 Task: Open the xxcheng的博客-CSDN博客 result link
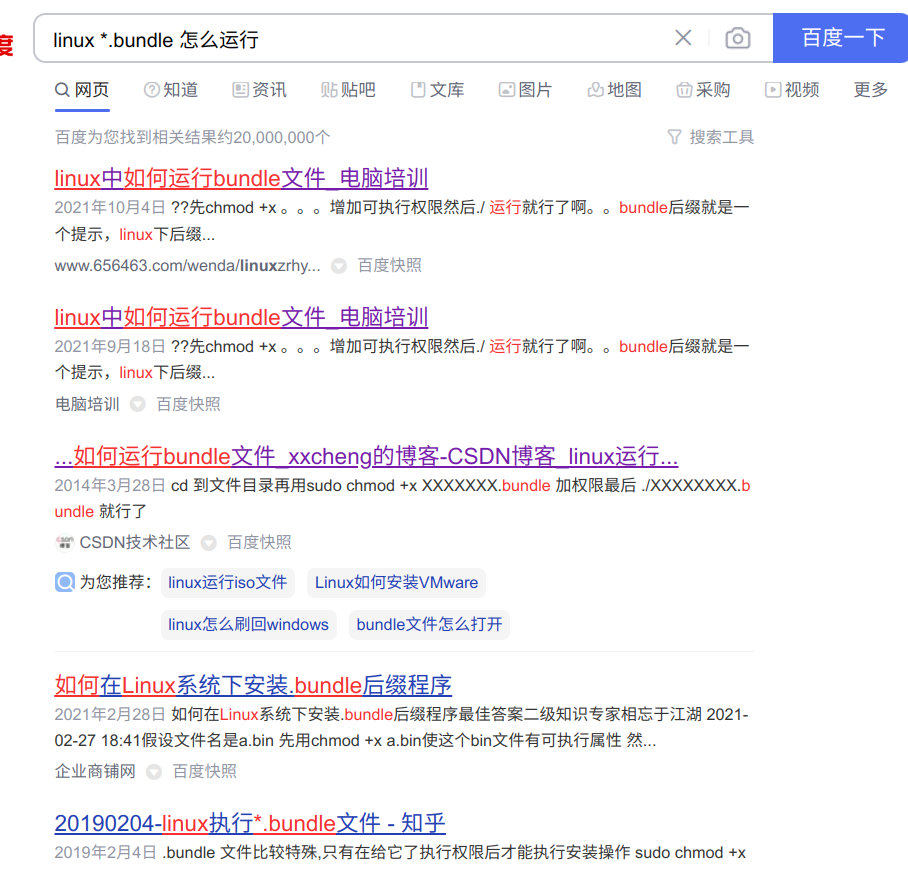(x=367, y=456)
